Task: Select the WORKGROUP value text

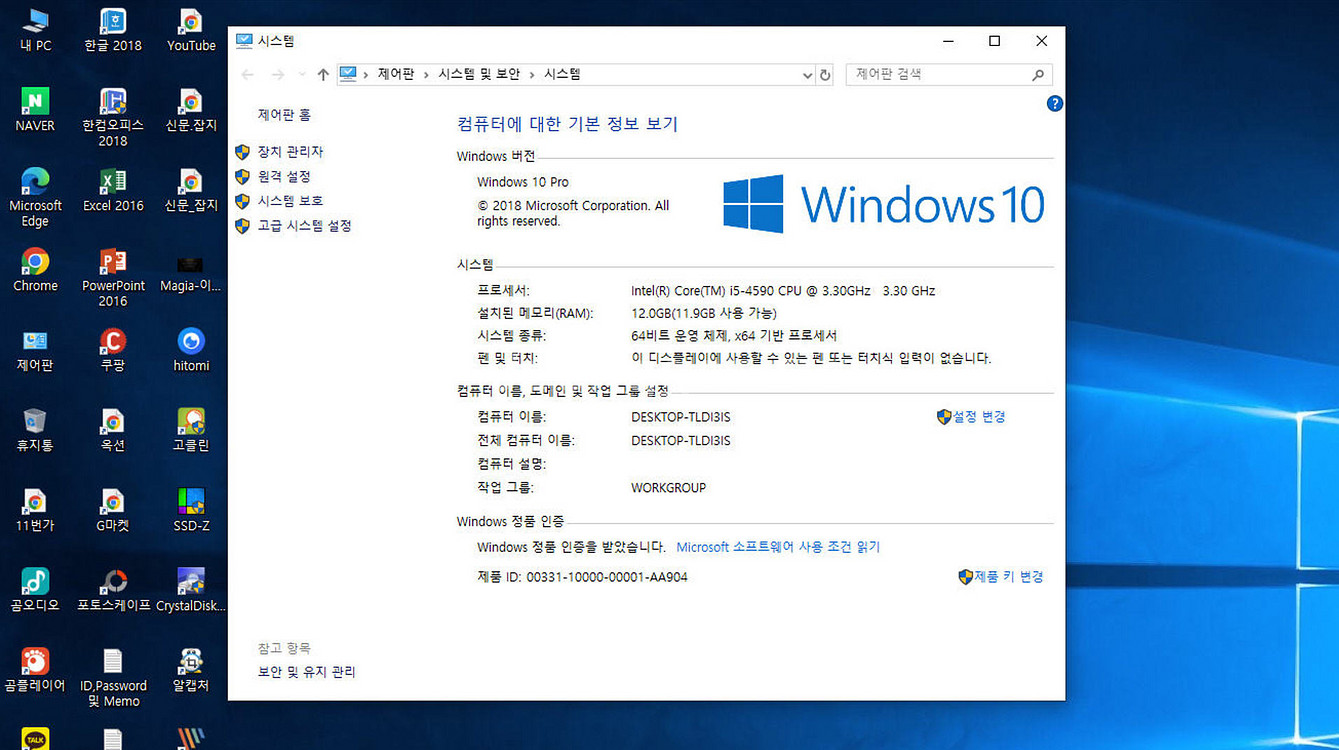Action: [x=668, y=488]
